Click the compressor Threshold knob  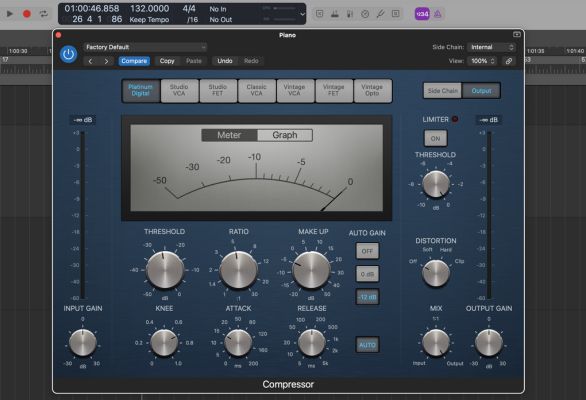[x=164, y=270]
